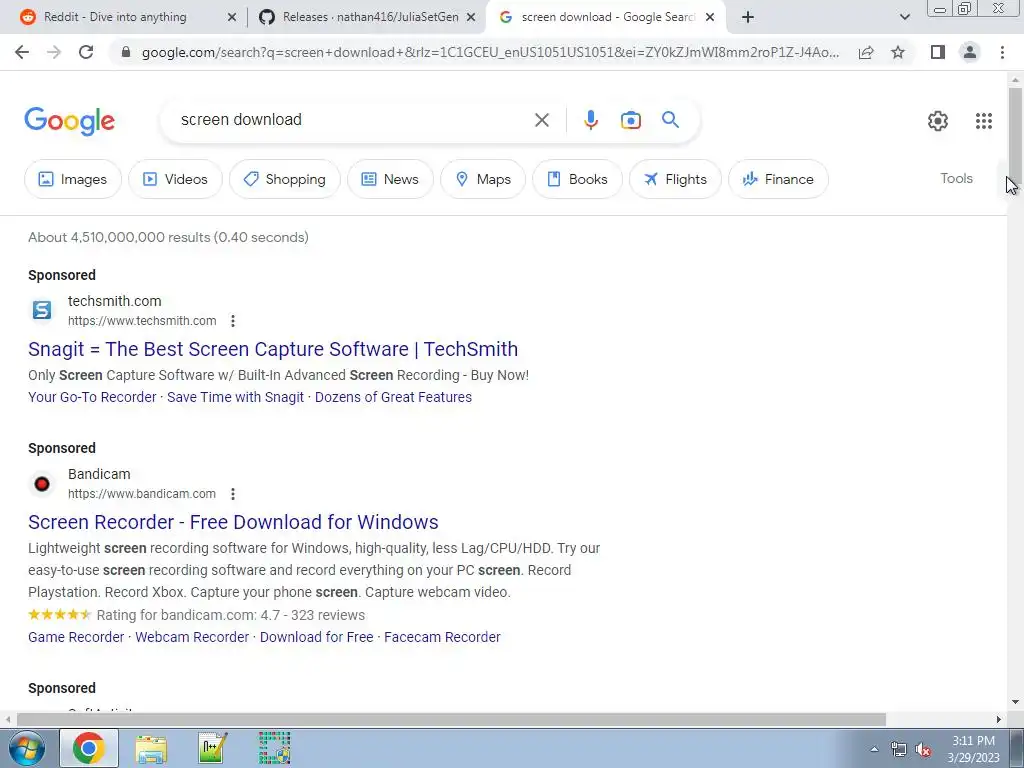
Task: Filter results by Images
Action: tap(72, 179)
